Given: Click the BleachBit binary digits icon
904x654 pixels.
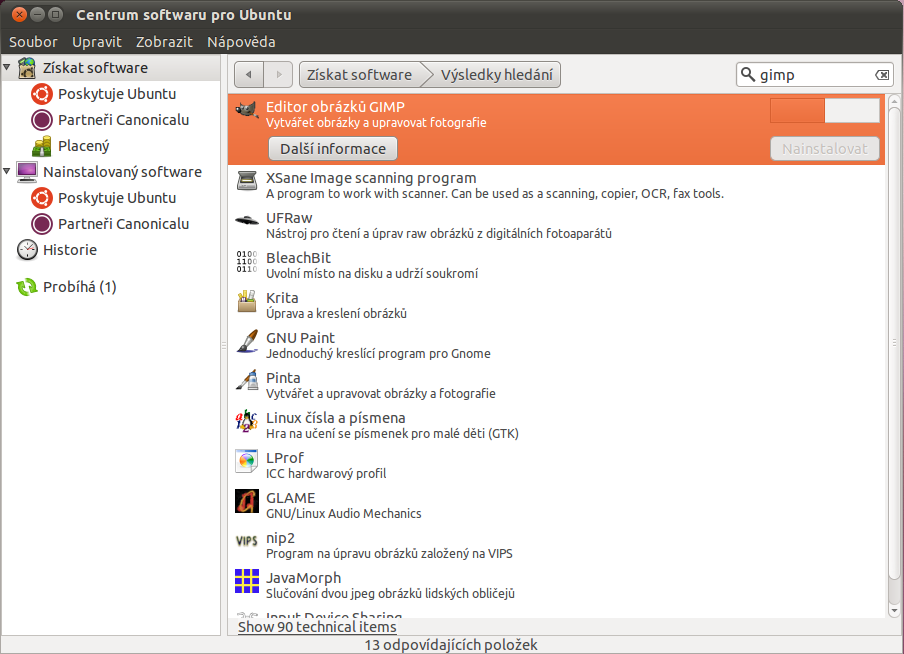Looking at the screenshot, I should [x=247, y=261].
